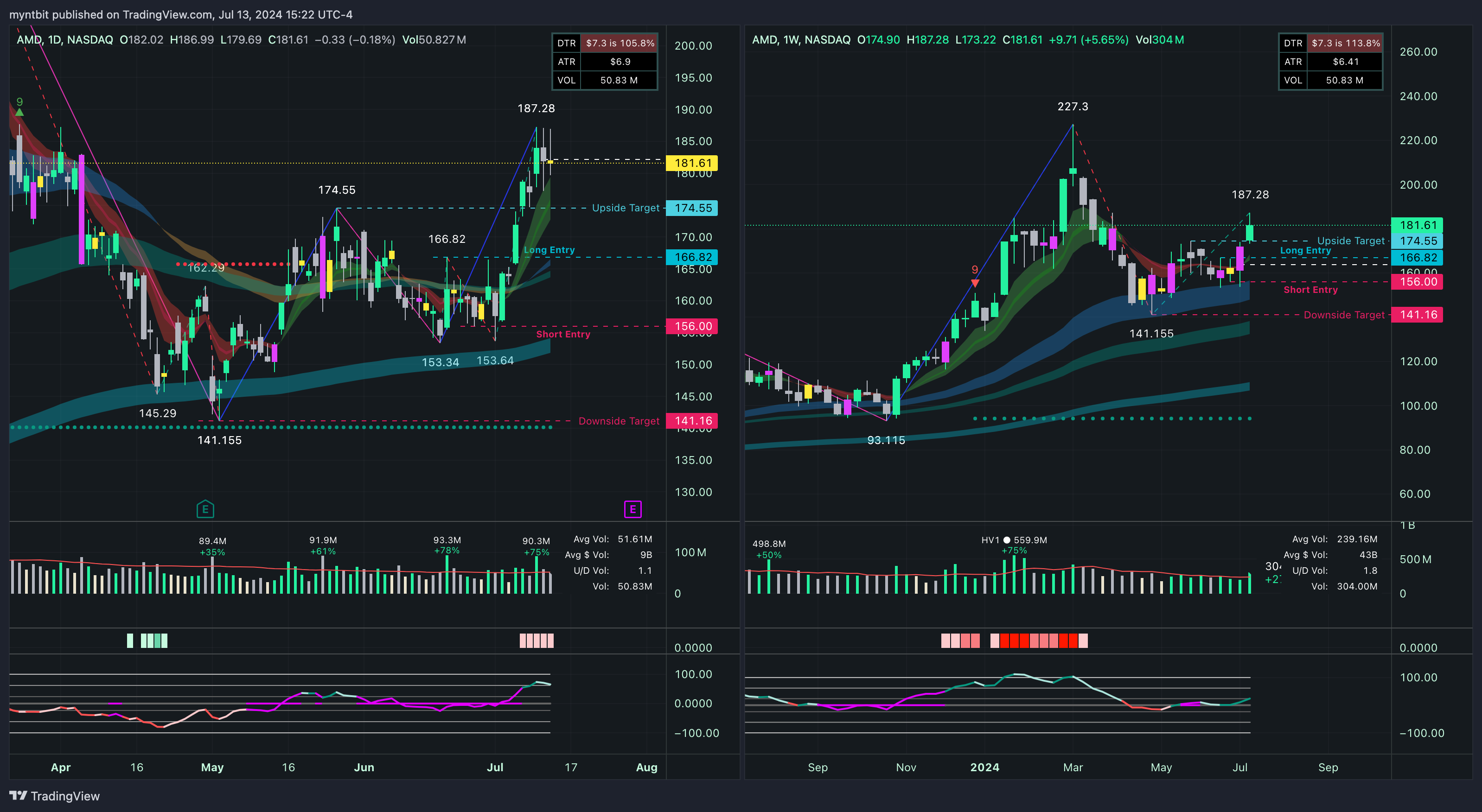The image size is (1482, 812).
Task: Click the Downside Target text on daily chart
Action: point(619,421)
